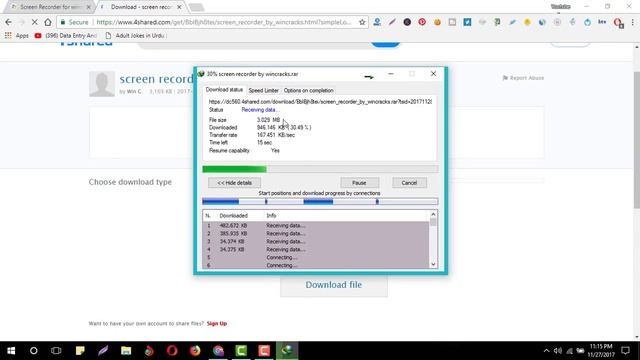640x360 pixels.
Task: Stop loading the 4shared page
Action: (35, 22)
